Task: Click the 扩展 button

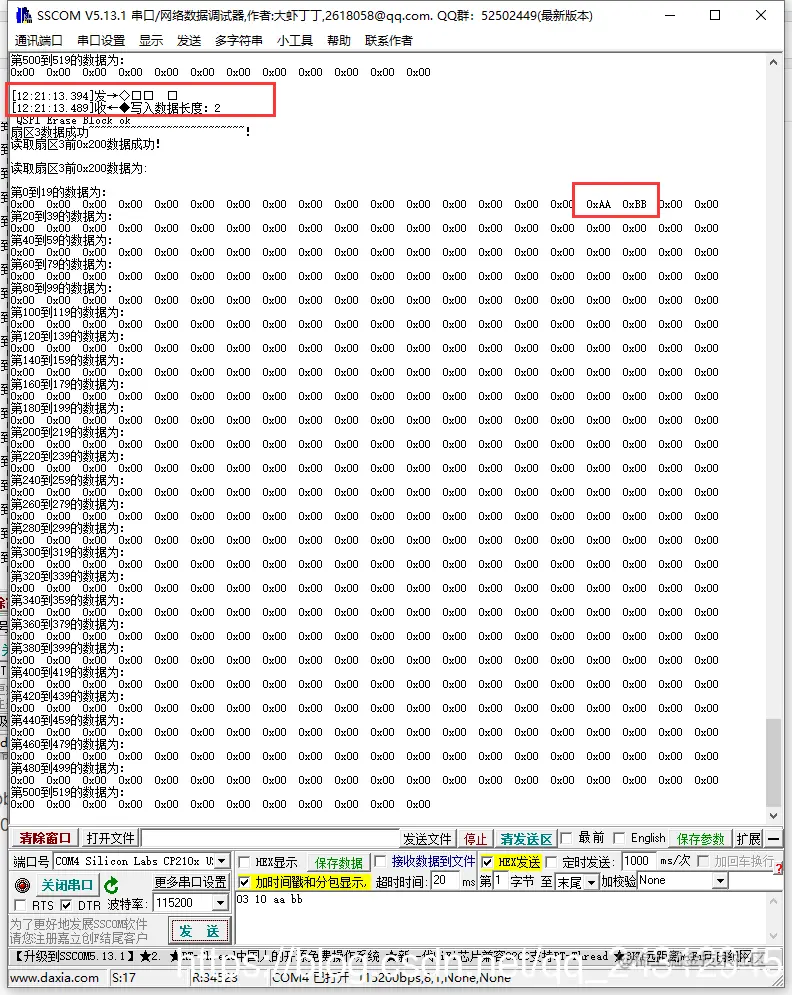Action: (x=748, y=839)
